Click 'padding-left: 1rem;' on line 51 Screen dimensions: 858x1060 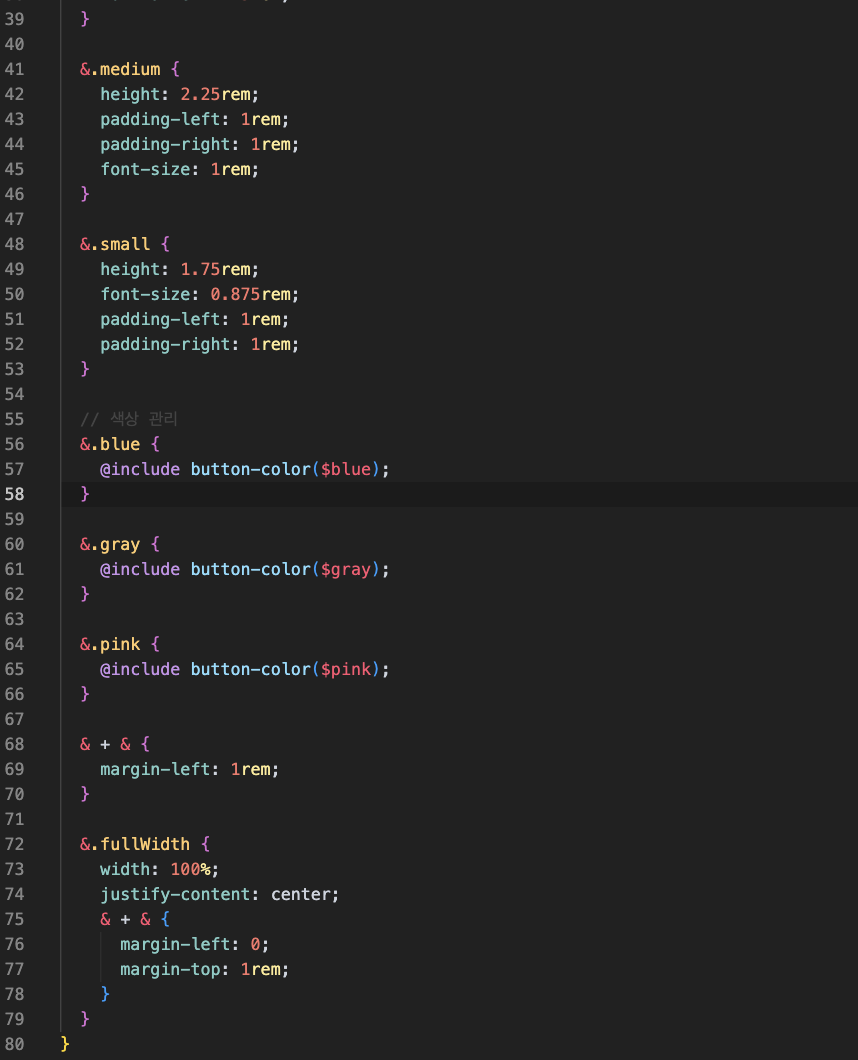tap(195, 319)
